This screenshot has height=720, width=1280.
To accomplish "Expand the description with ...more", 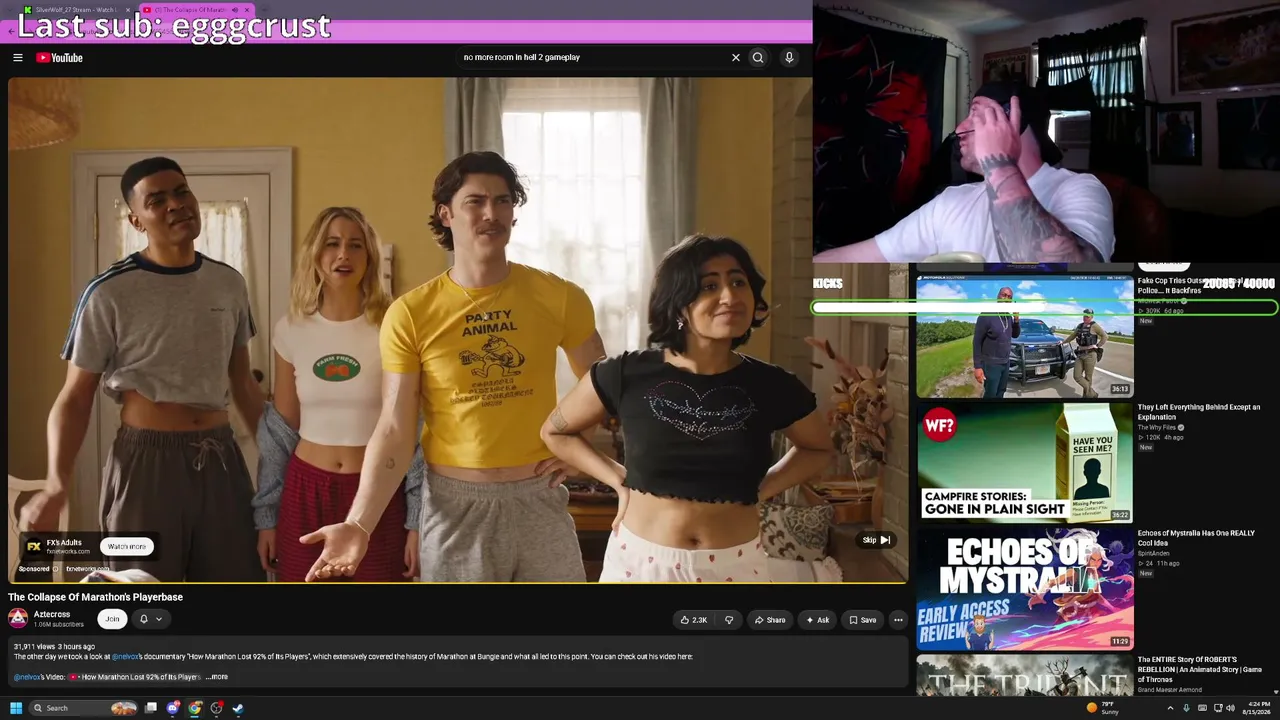I will pos(217,677).
